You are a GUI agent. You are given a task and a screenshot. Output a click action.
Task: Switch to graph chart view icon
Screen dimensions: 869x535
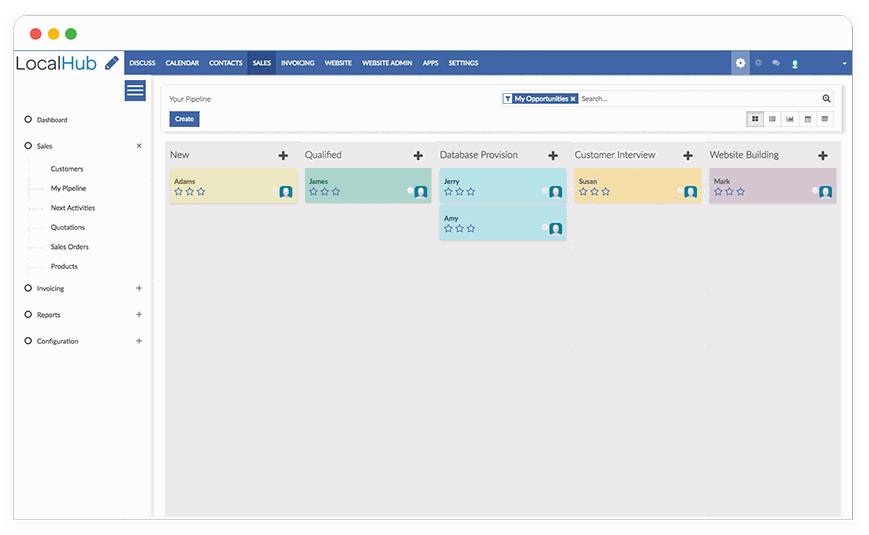click(x=790, y=119)
